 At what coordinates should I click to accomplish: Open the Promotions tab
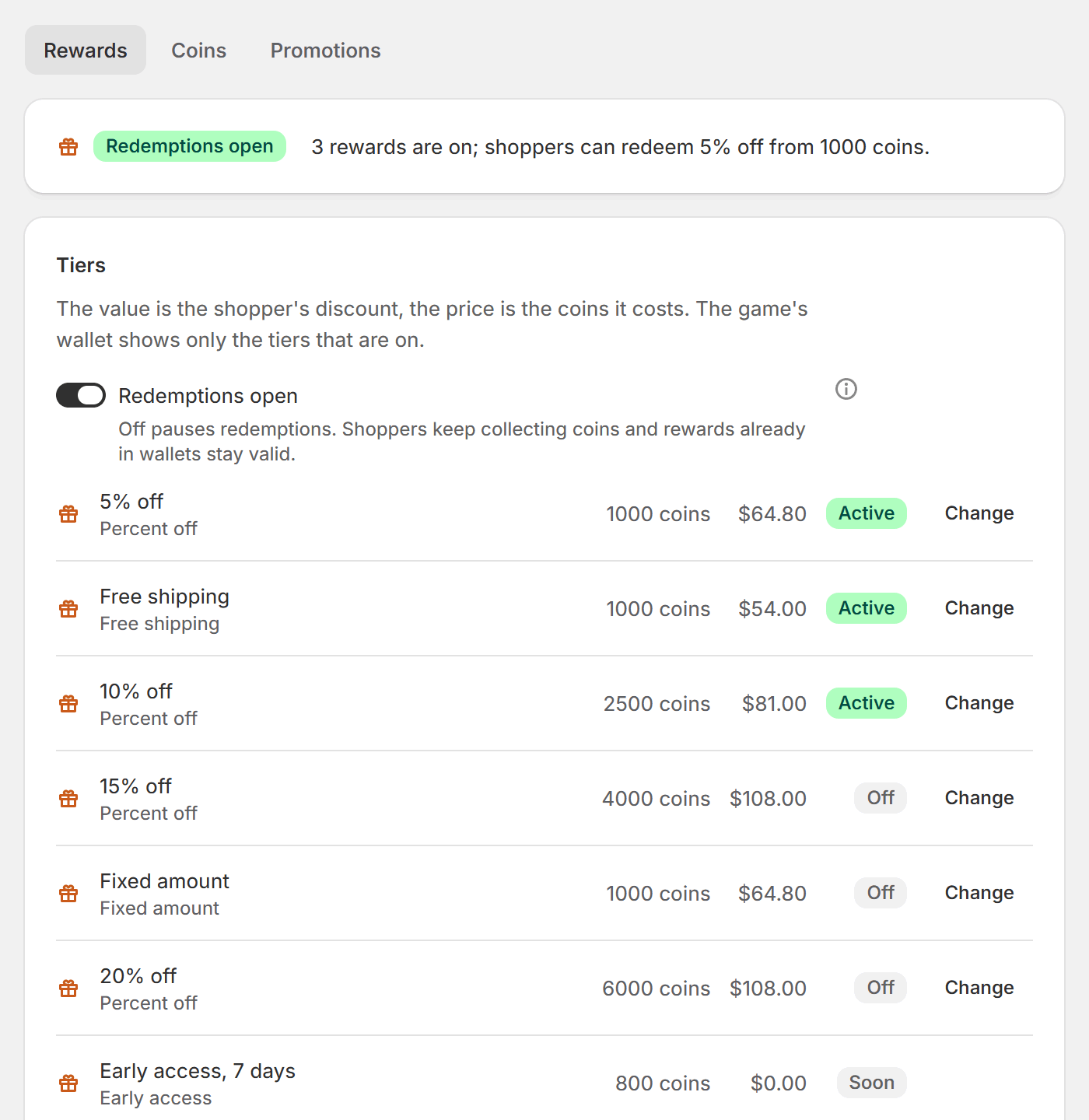click(326, 51)
